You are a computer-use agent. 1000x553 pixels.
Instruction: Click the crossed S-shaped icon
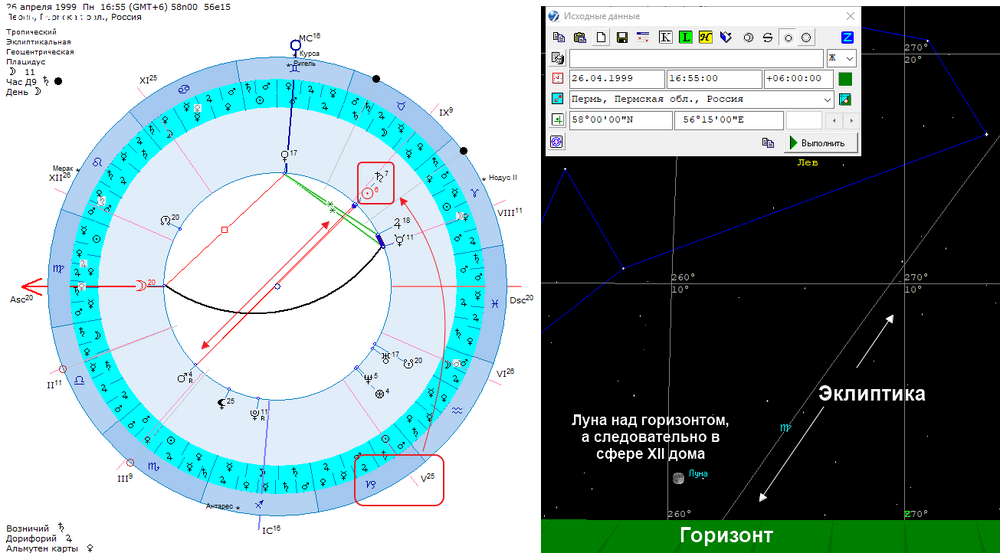[768, 37]
